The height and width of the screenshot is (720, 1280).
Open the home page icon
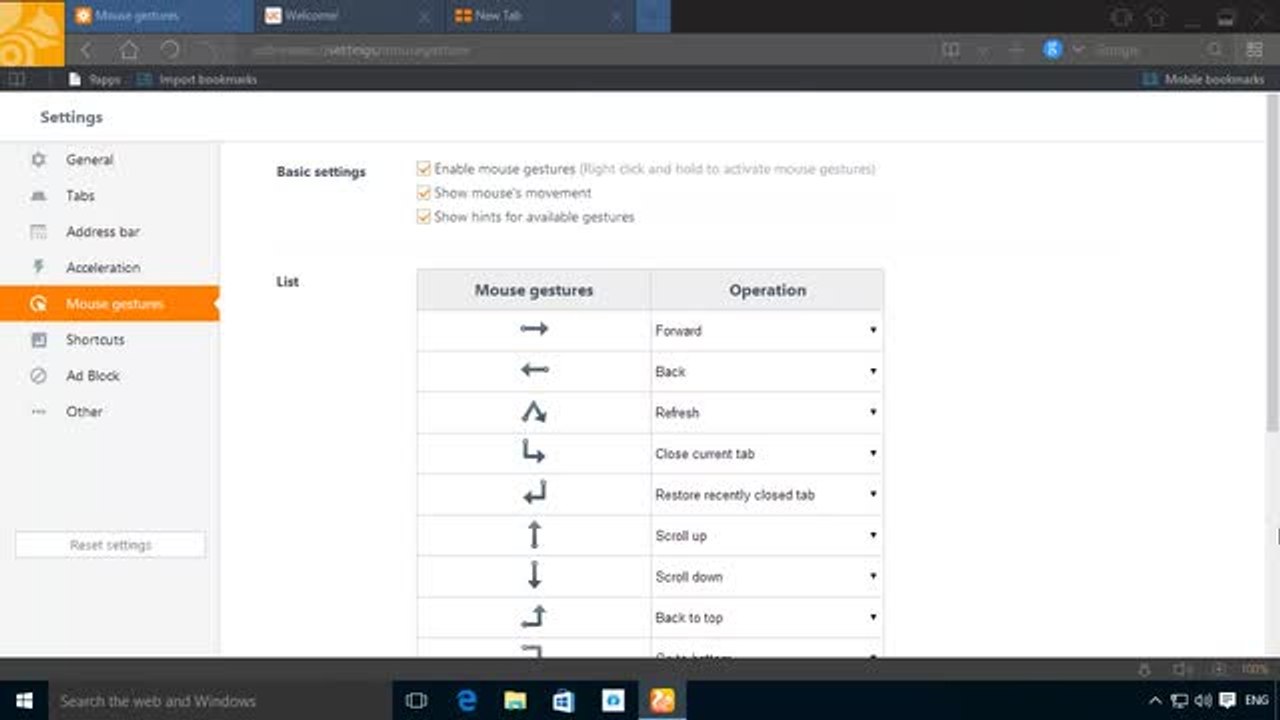[x=129, y=50]
